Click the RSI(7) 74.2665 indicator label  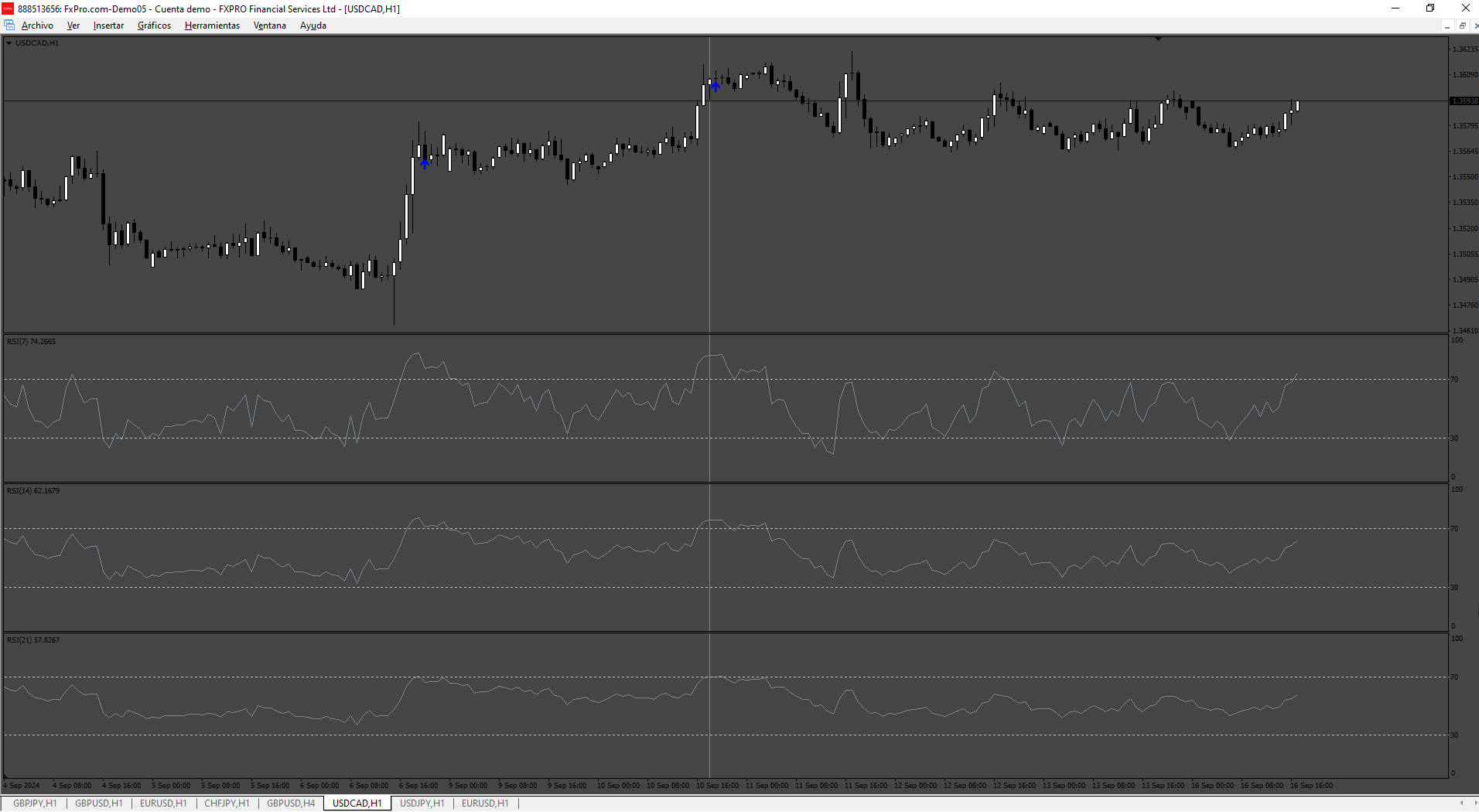(x=31, y=341)
